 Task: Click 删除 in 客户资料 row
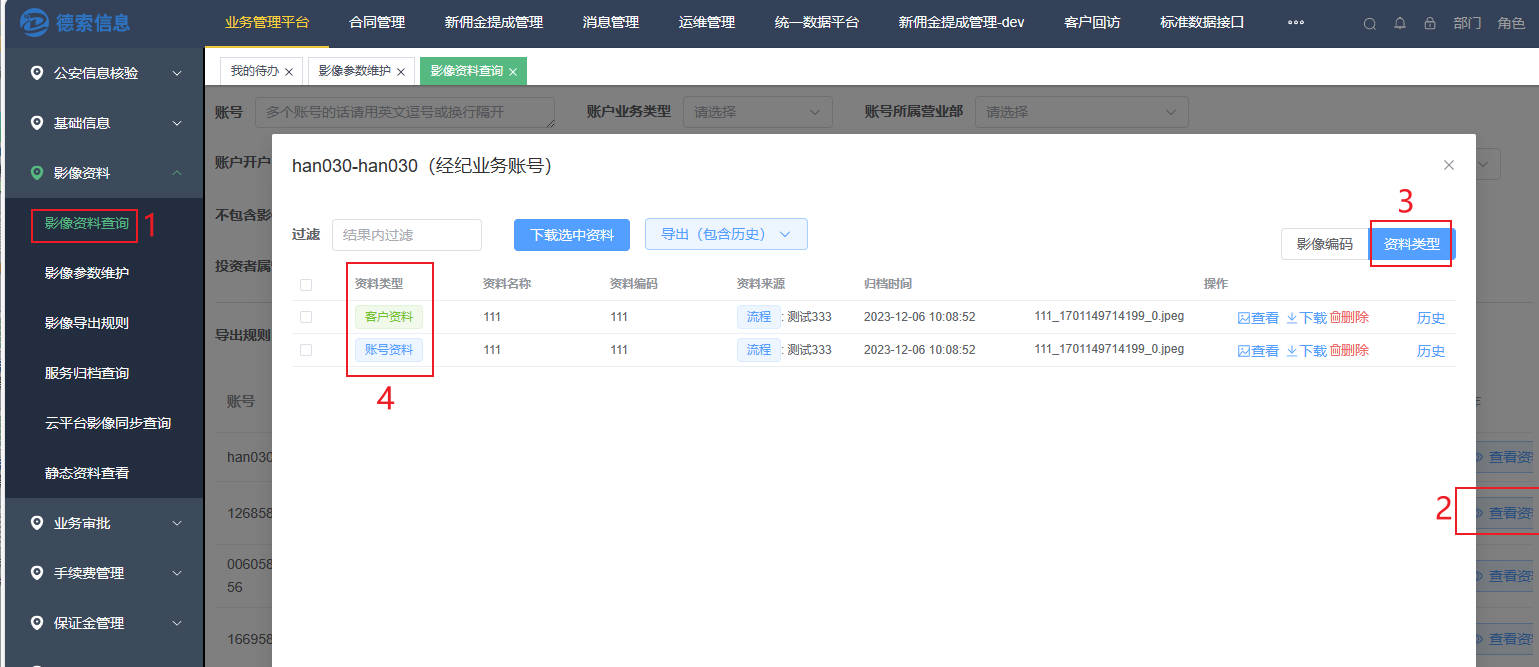pos(1349,318)
